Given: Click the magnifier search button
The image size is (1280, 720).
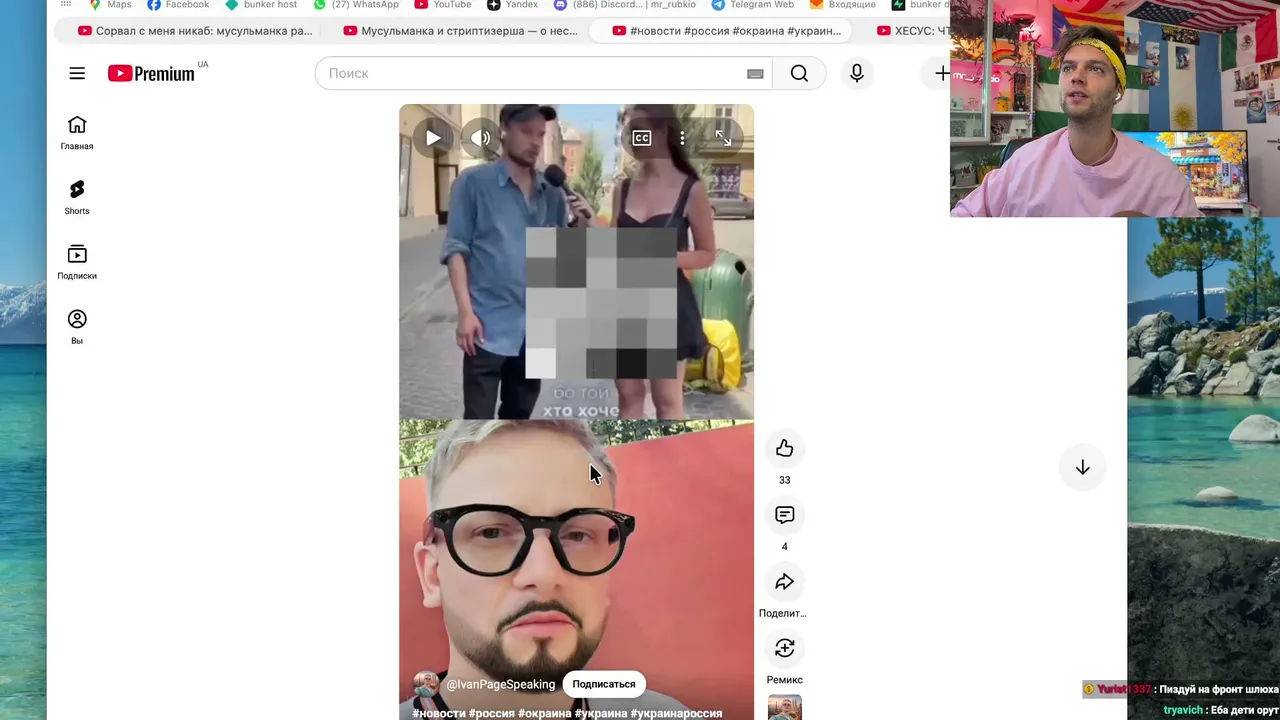Looking at the screenshot, I should point(799,73).
